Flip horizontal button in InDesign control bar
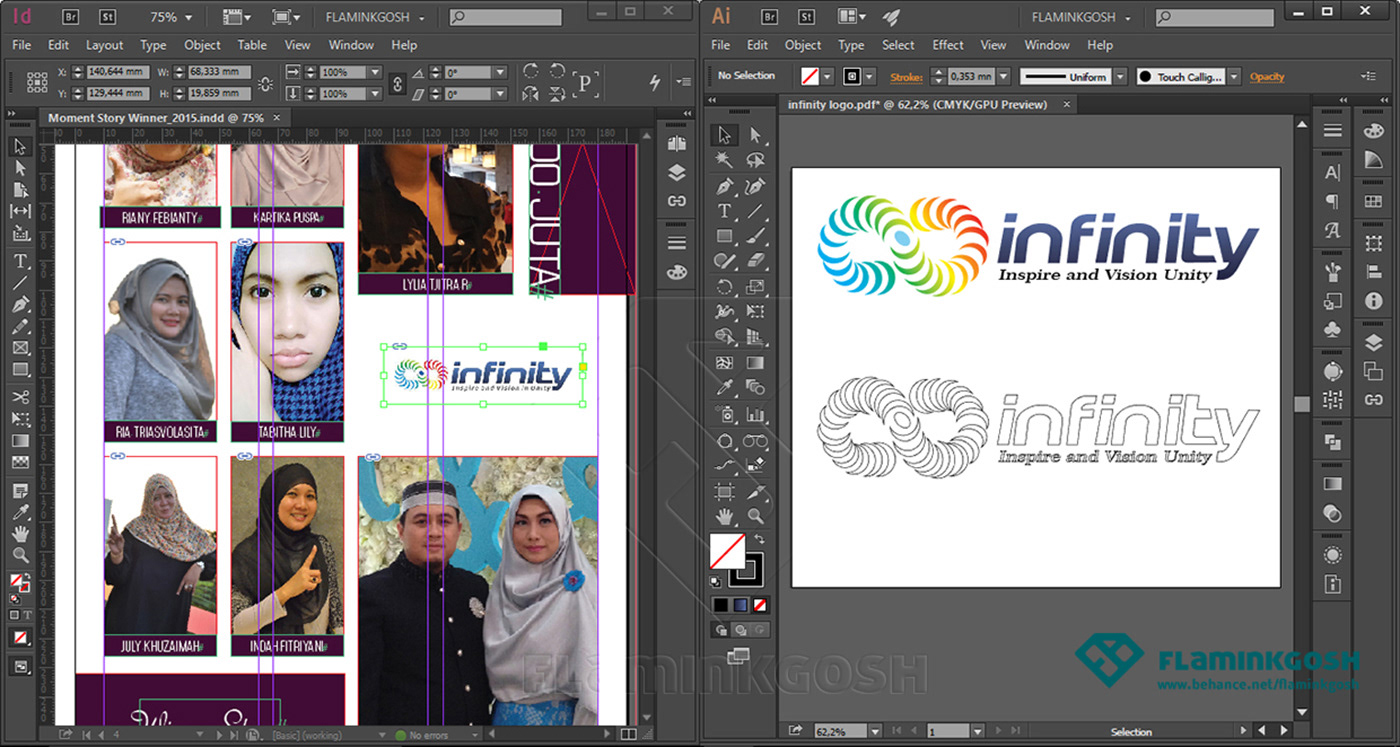Image resolution: width=1400 pixels, height=747 pixels. pos(531,93)
